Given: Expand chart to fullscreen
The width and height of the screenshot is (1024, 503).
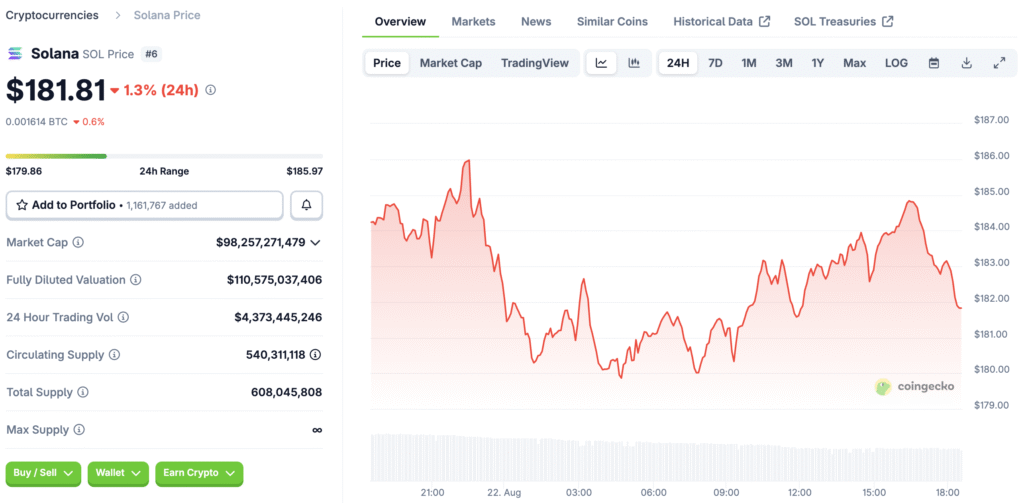Looking at the screenshot, I should pyautogui.click(x=999, y=63).
